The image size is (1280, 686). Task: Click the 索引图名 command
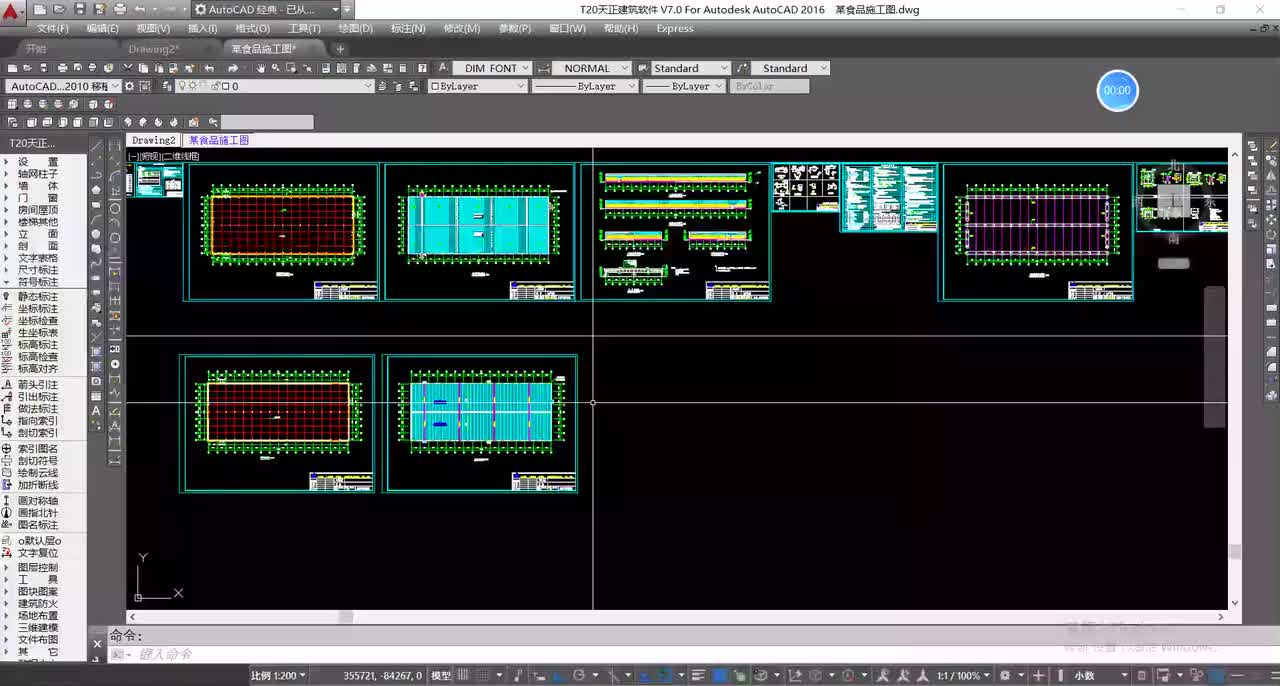point(38,449)
